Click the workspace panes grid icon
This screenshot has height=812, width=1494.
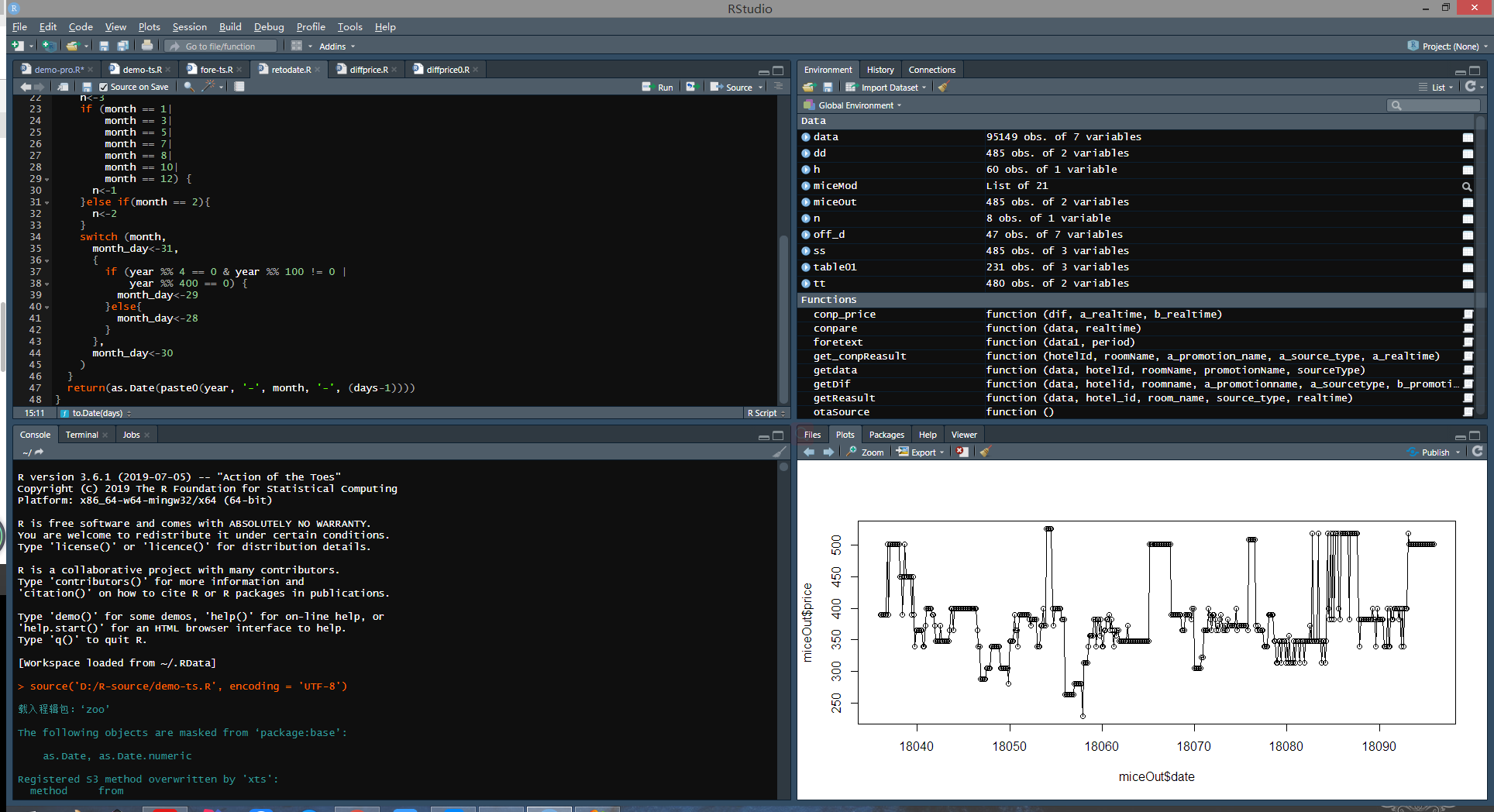tap(296, 46)
